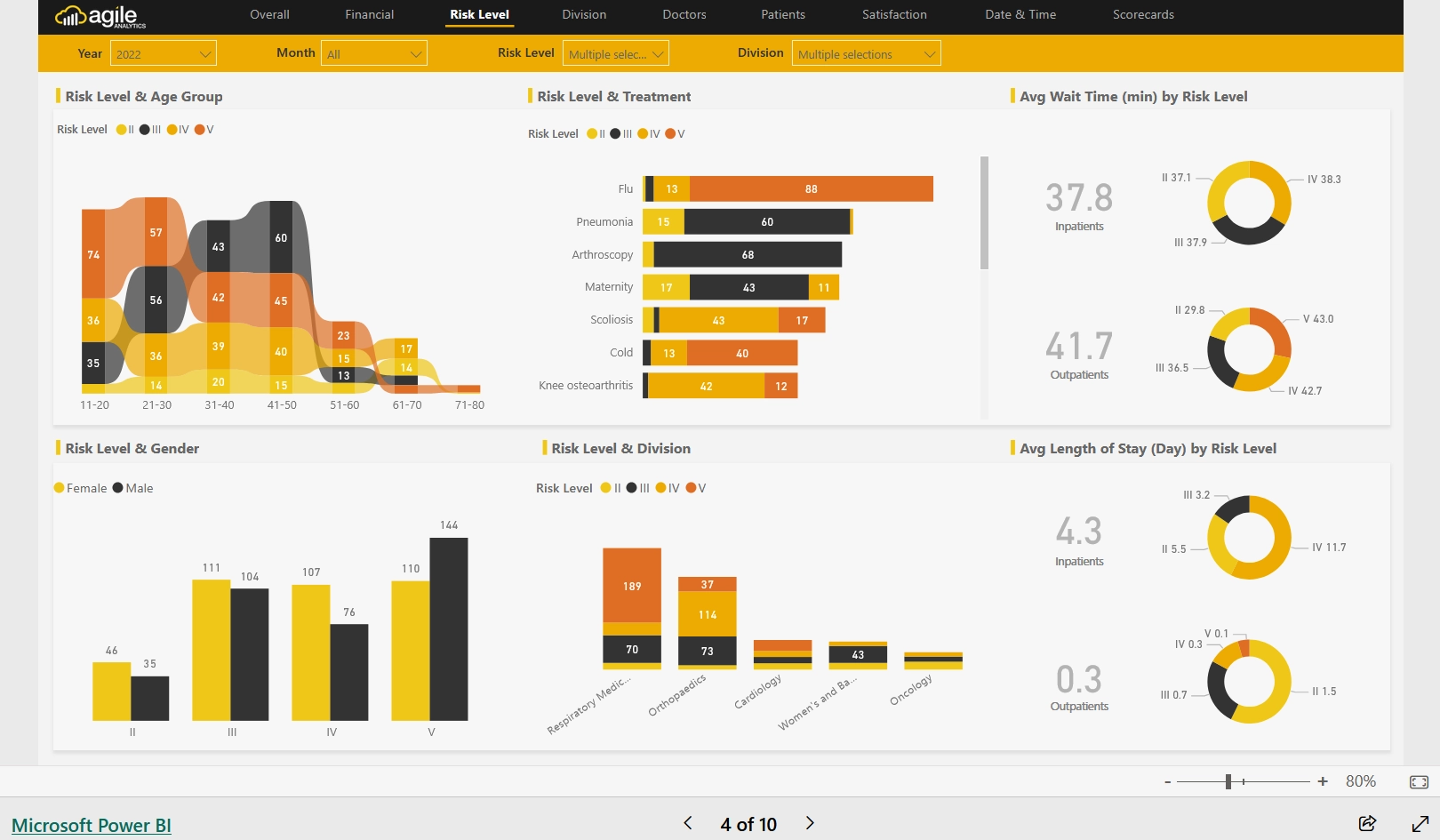Viewport: 1440px width, 840px height.
Task: Click the 41.7 Outpatients wait time card
Action: [x=1079, y=354]
